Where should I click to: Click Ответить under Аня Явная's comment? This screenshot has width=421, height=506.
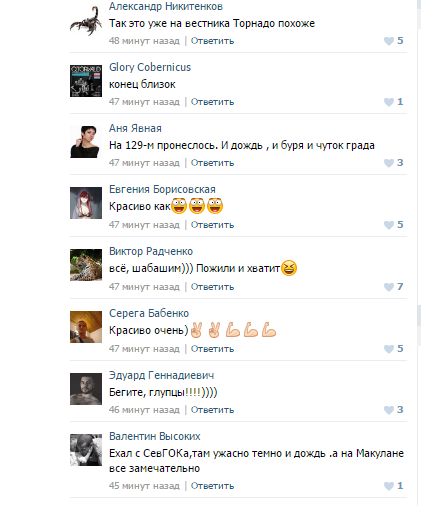click(x=212, y=163)
